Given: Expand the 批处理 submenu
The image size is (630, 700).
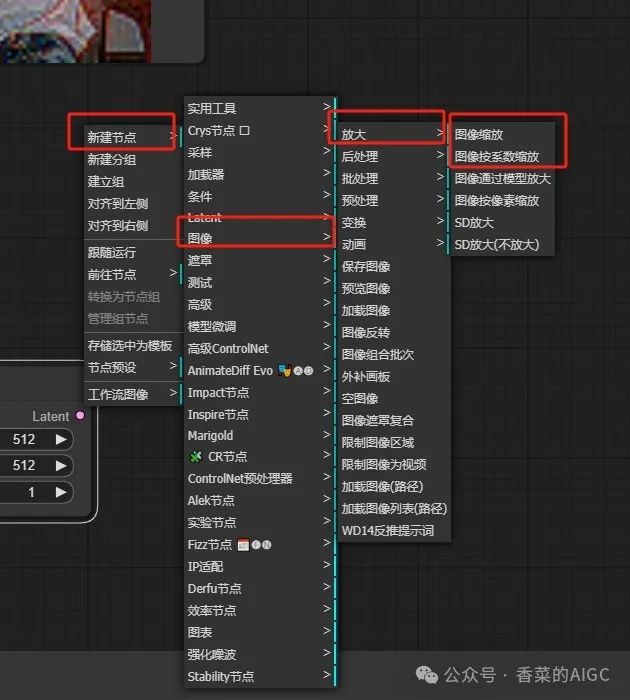Looking at the screenshot, I should (x=392, y=178).
